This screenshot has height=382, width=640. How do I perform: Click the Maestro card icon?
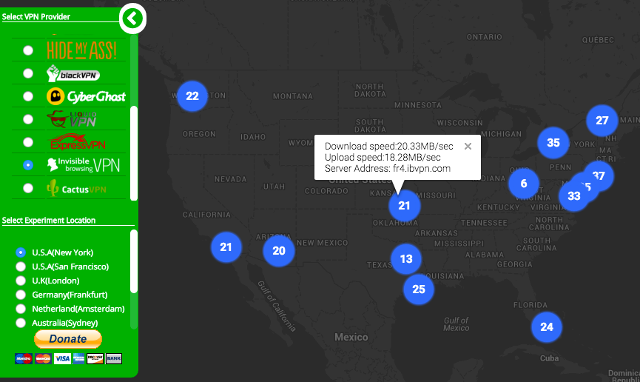24,359
